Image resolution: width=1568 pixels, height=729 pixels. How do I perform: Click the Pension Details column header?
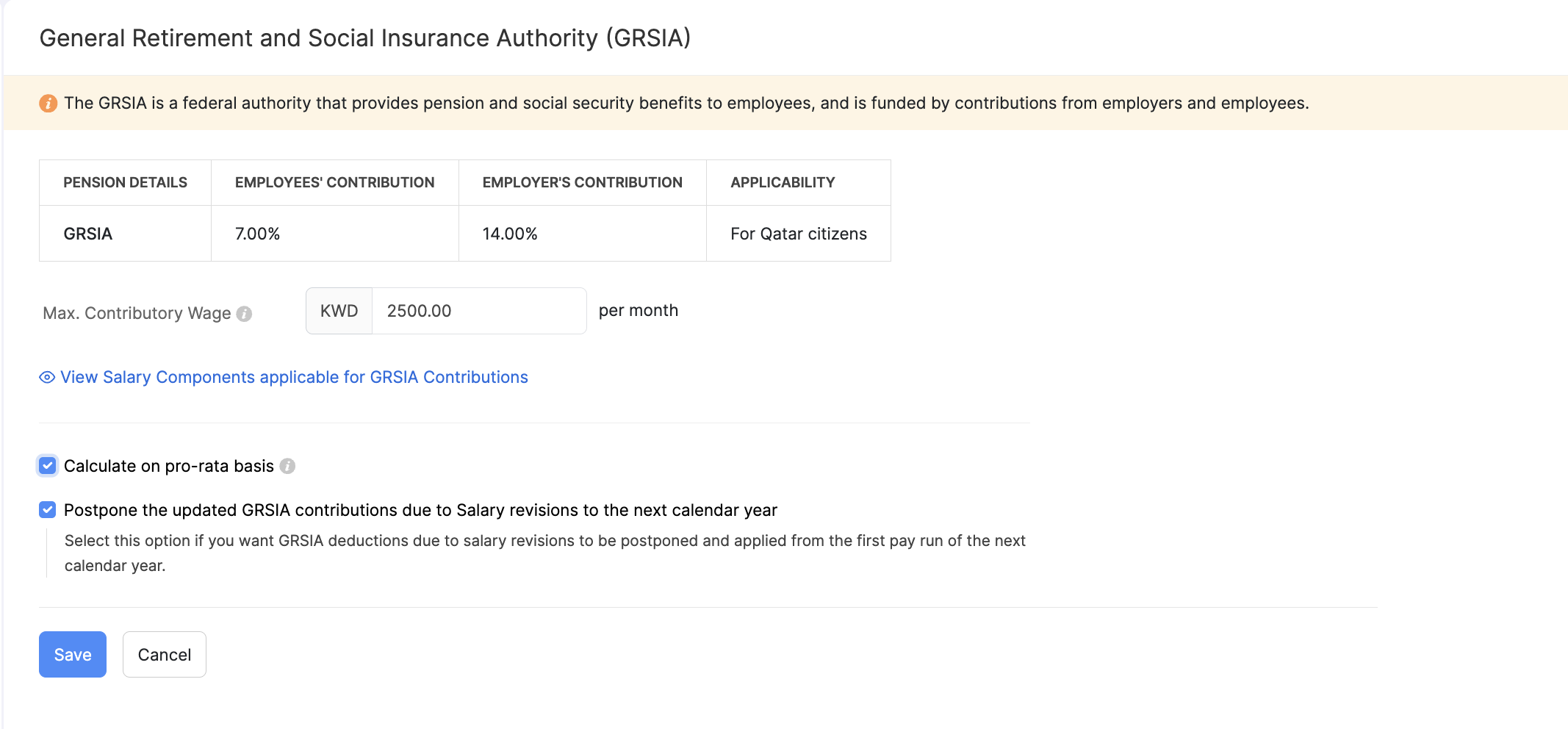point(125,183)
